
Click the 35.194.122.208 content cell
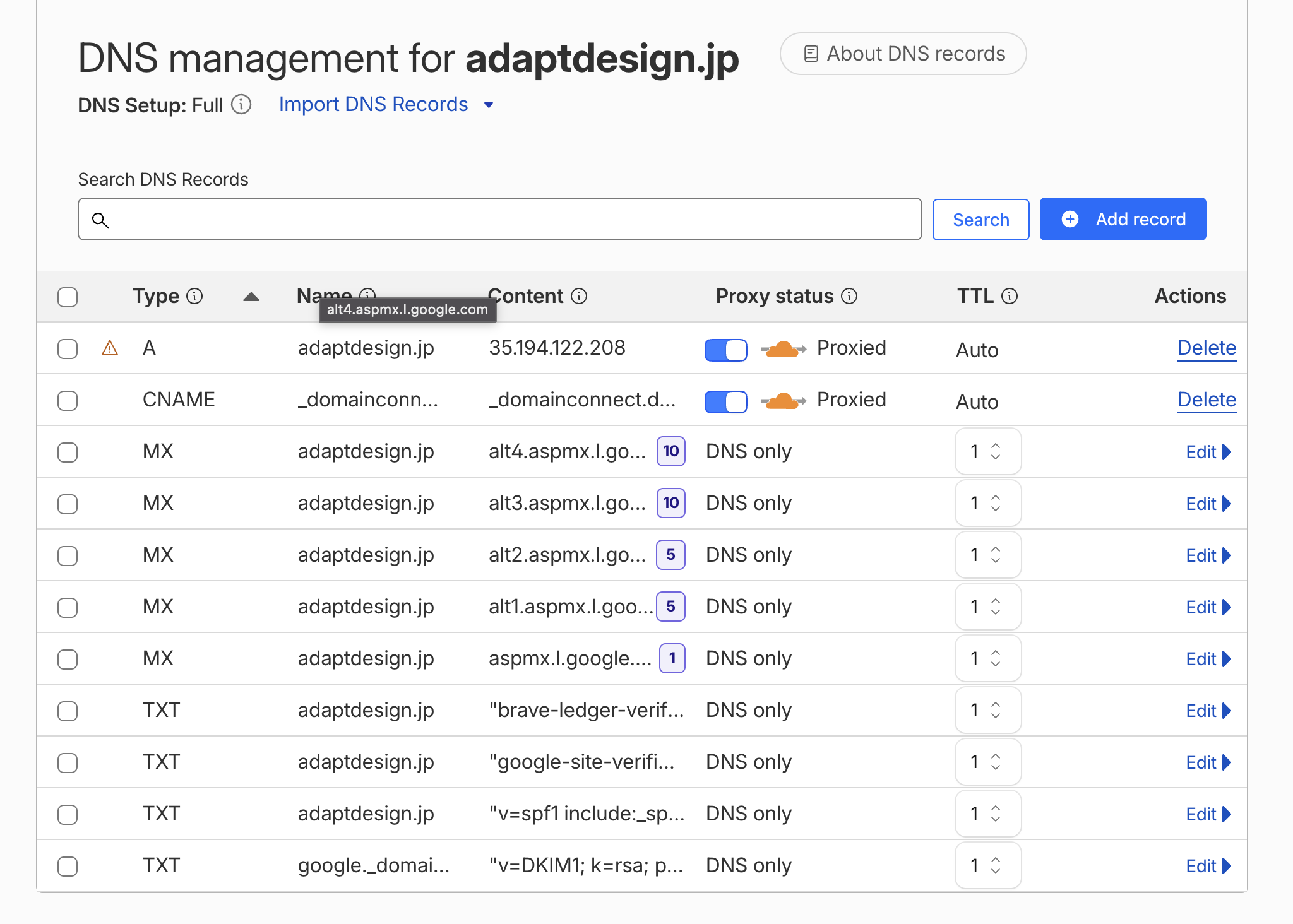point(557,348)
